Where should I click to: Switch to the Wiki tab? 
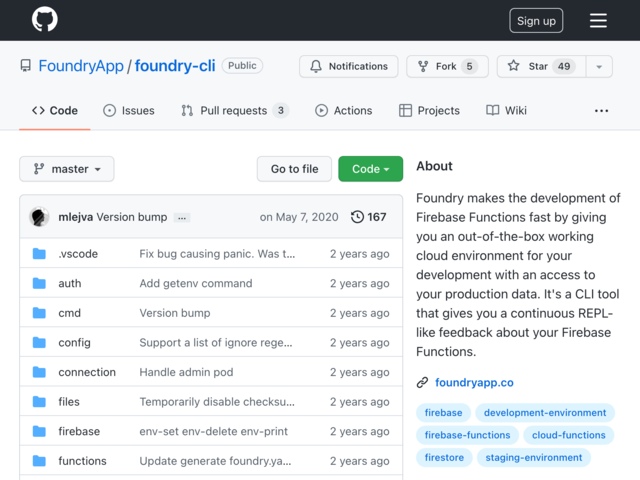tap(506, 111)
